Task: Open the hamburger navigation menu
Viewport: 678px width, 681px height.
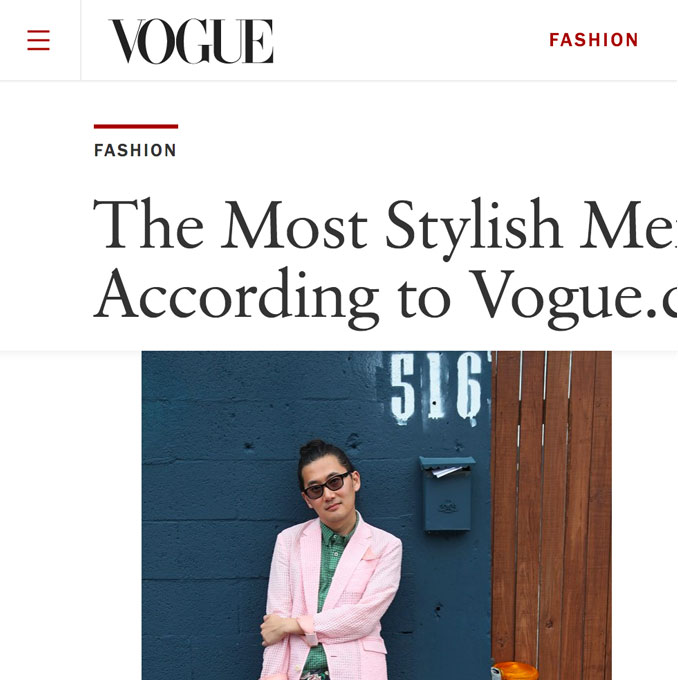Action: click(x=39, y=40)
